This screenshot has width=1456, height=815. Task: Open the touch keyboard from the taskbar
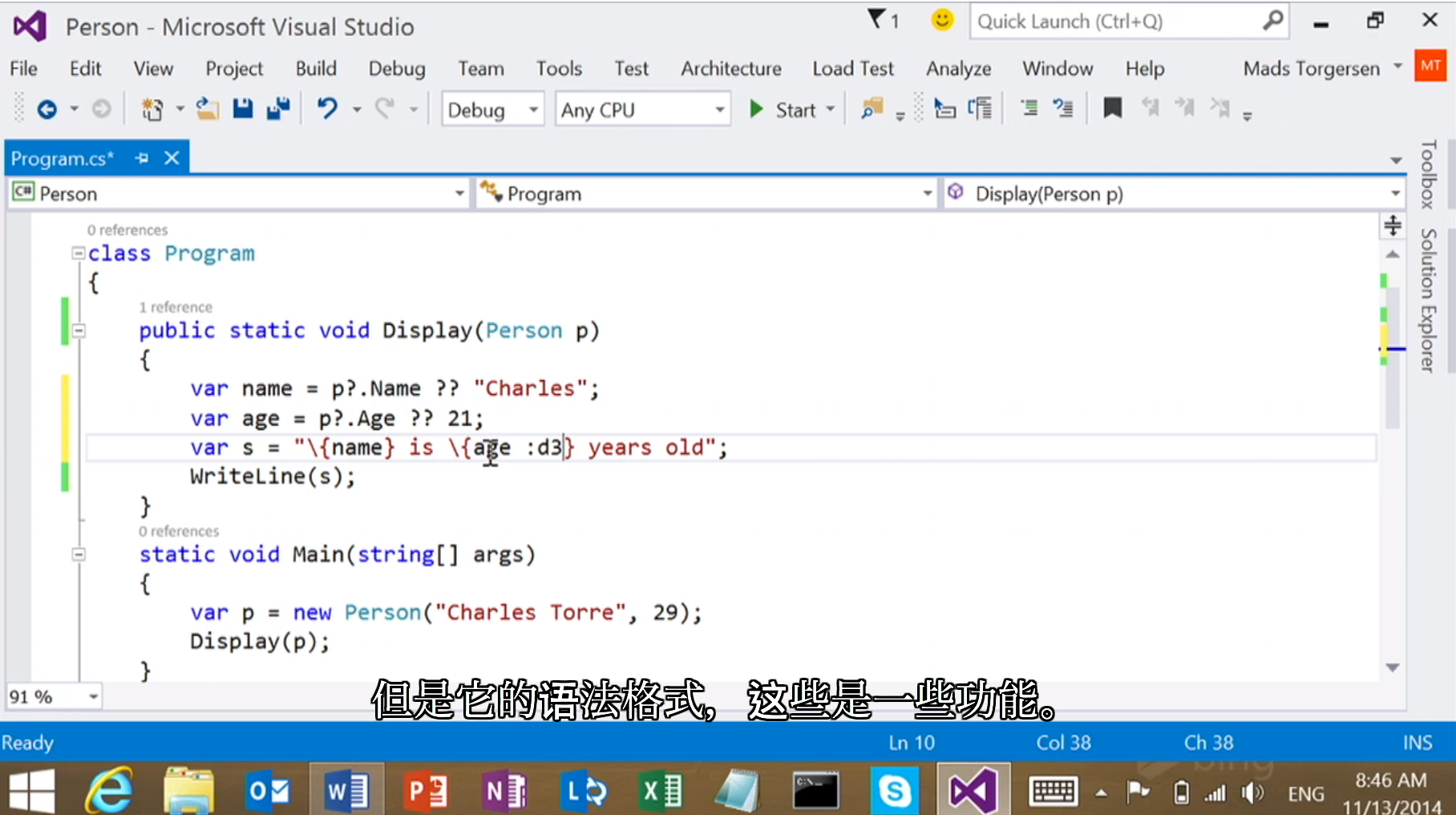pyautogui.click(x=1053, y=793)
